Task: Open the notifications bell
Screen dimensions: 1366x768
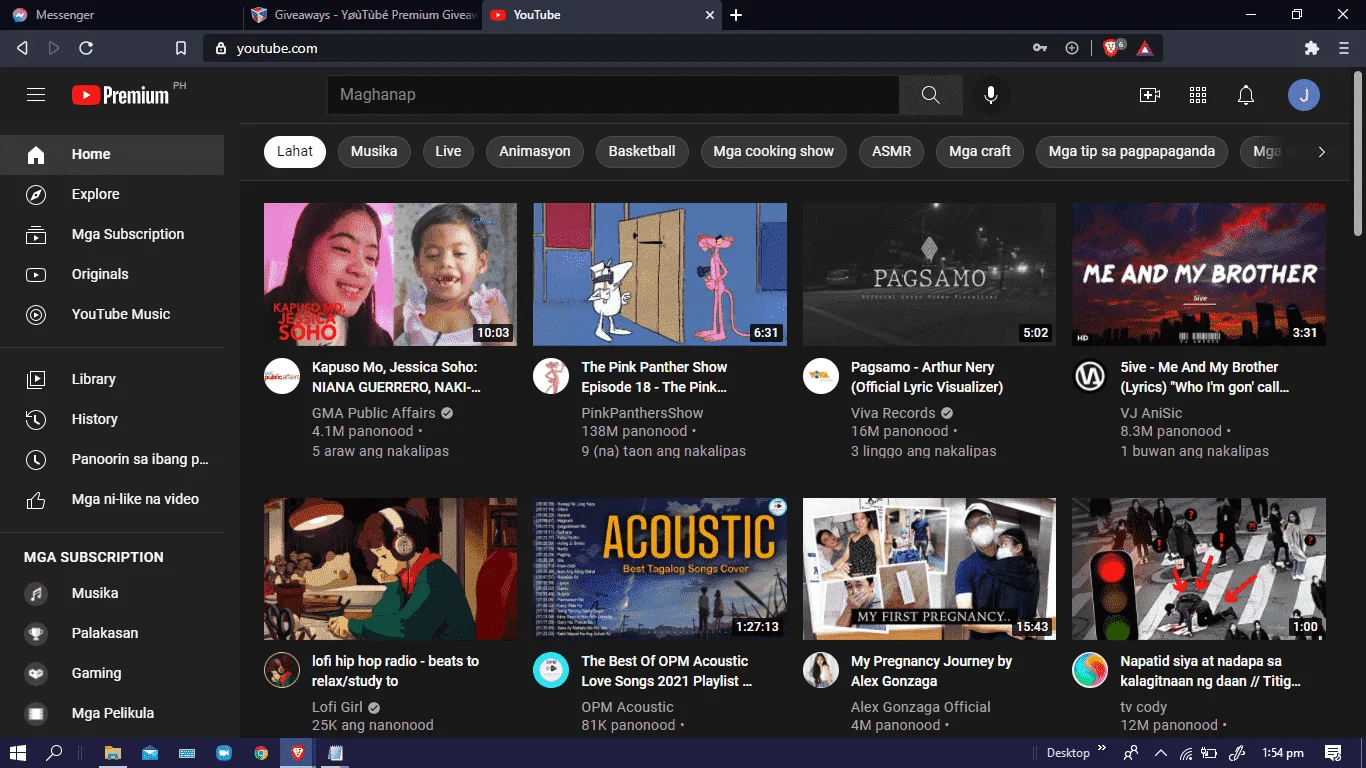Action: pyautogui.click(x=1246, y=95)
